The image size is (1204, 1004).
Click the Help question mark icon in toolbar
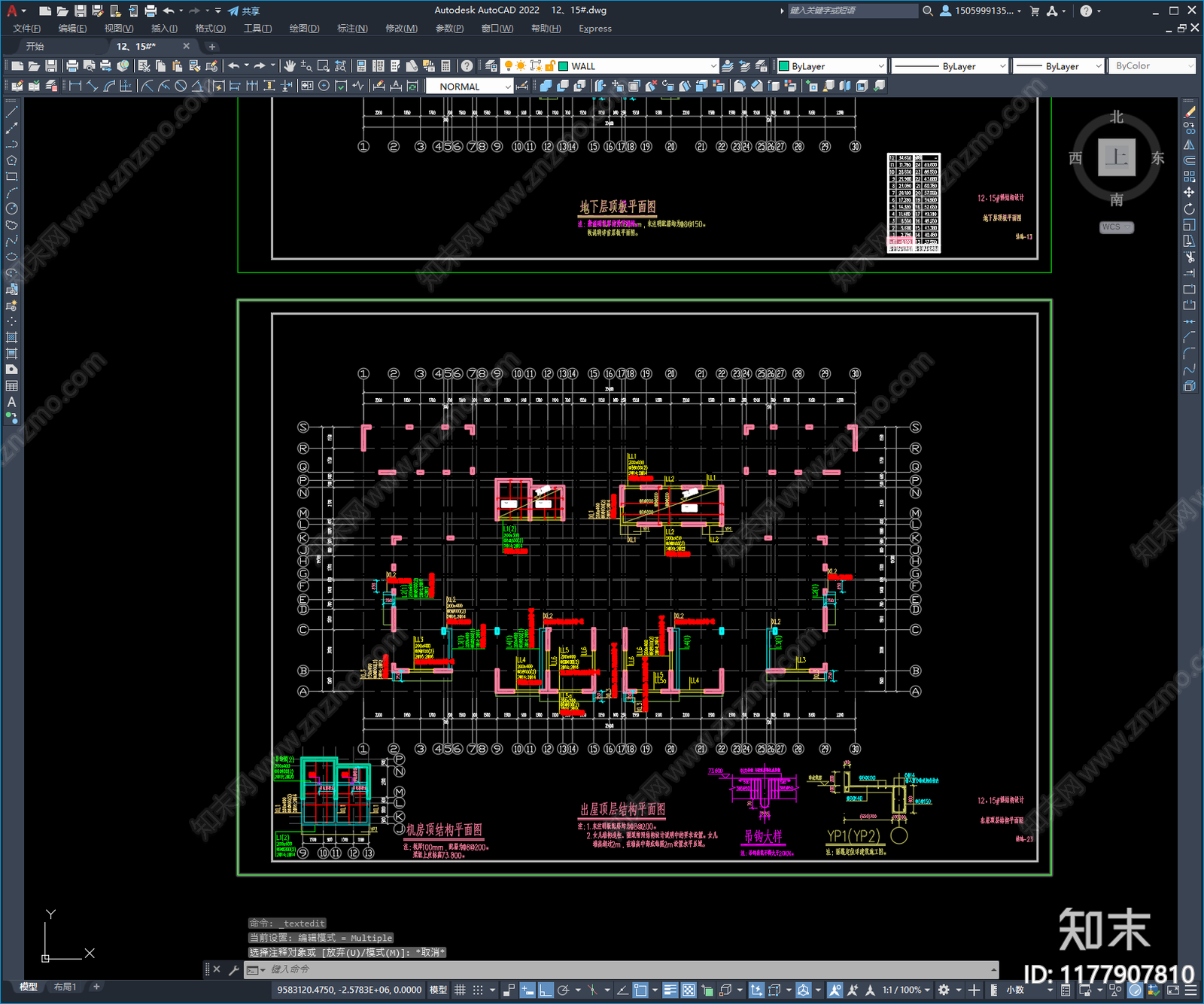click(467, 66)
